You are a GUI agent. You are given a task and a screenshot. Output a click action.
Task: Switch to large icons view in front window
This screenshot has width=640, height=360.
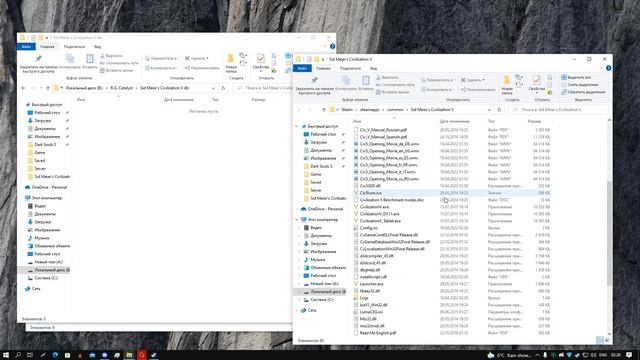pos(607,340)
